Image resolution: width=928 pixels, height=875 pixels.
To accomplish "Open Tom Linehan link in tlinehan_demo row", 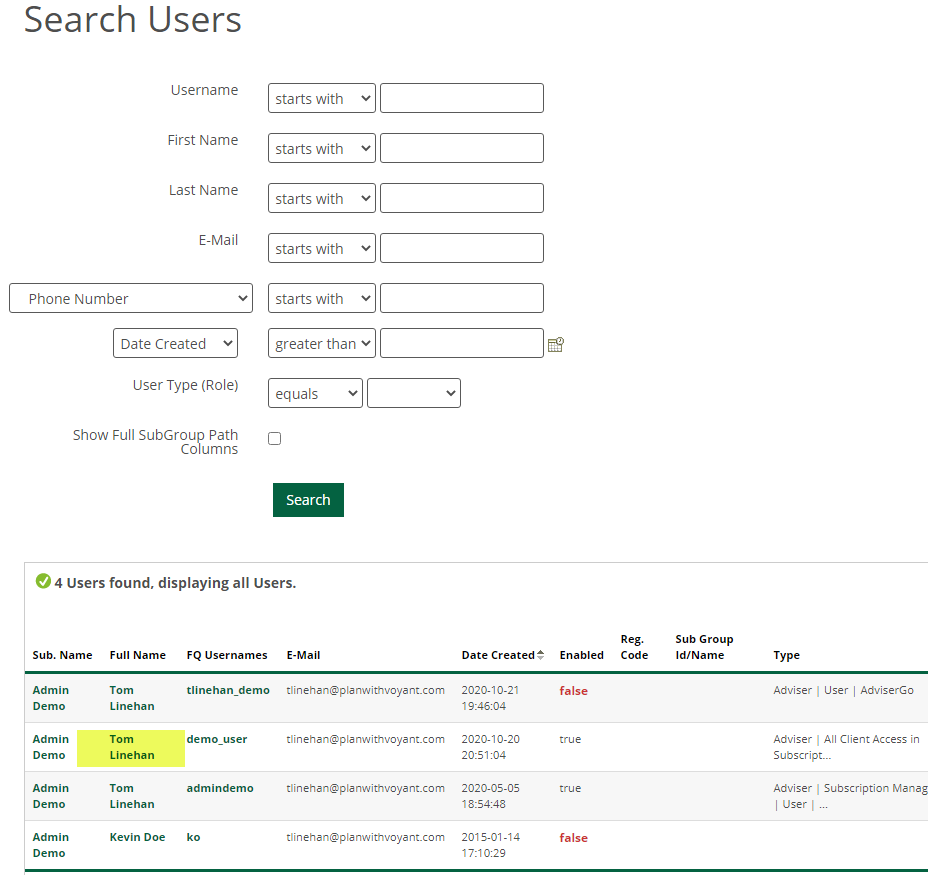I will [131, 699].
